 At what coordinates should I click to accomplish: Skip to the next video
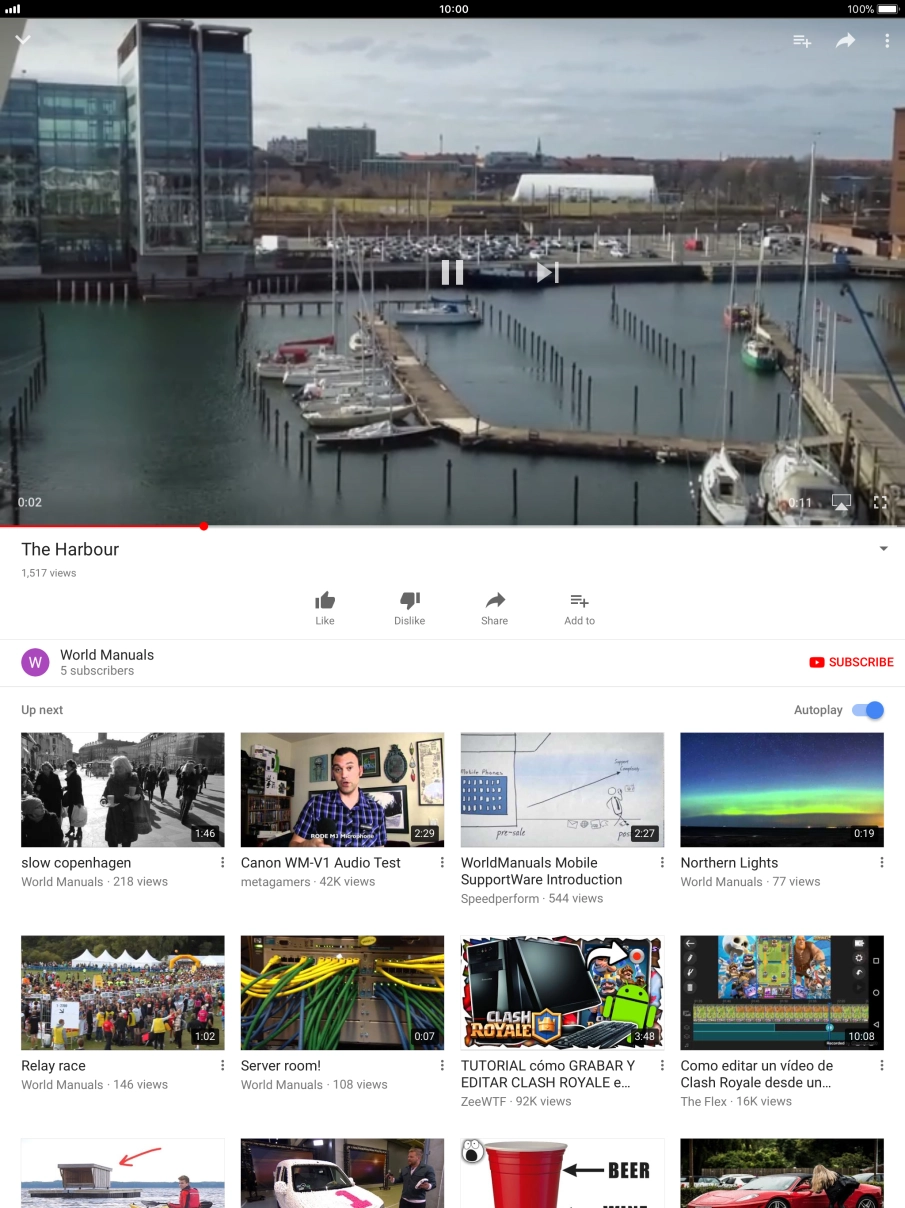547,272
